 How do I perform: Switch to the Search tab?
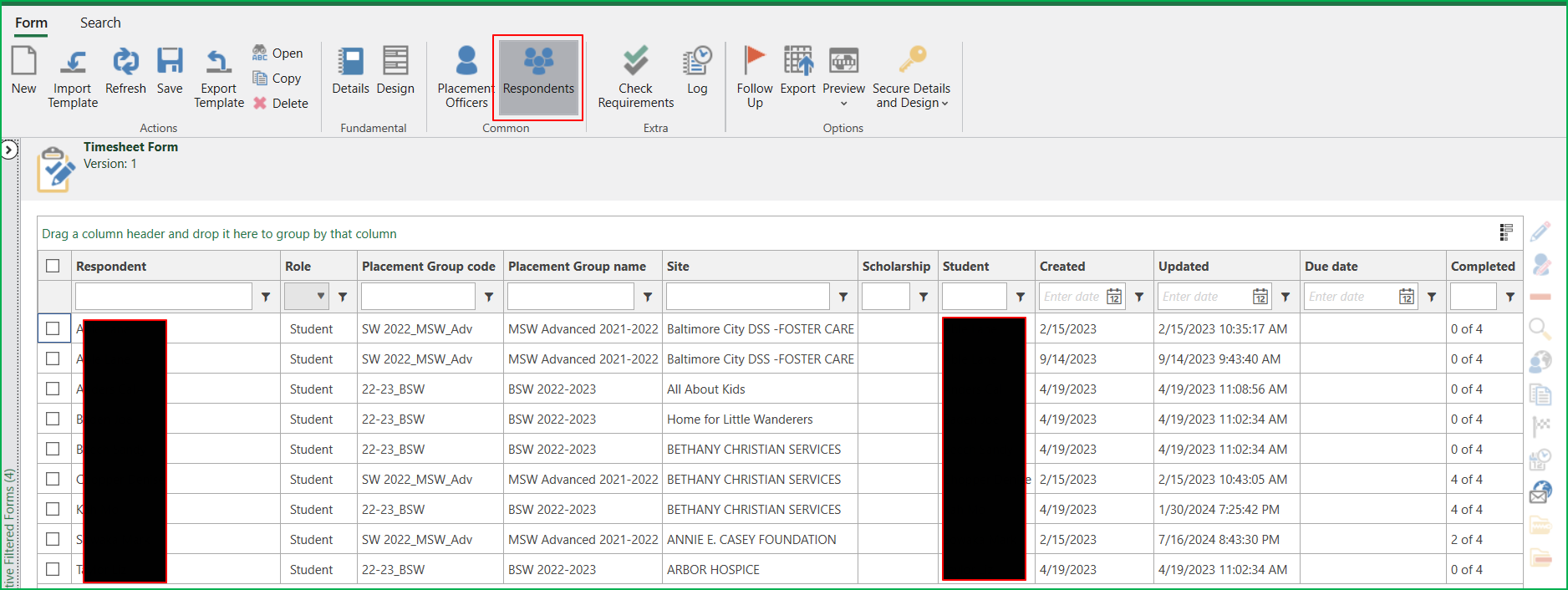[x=100, y=23]
